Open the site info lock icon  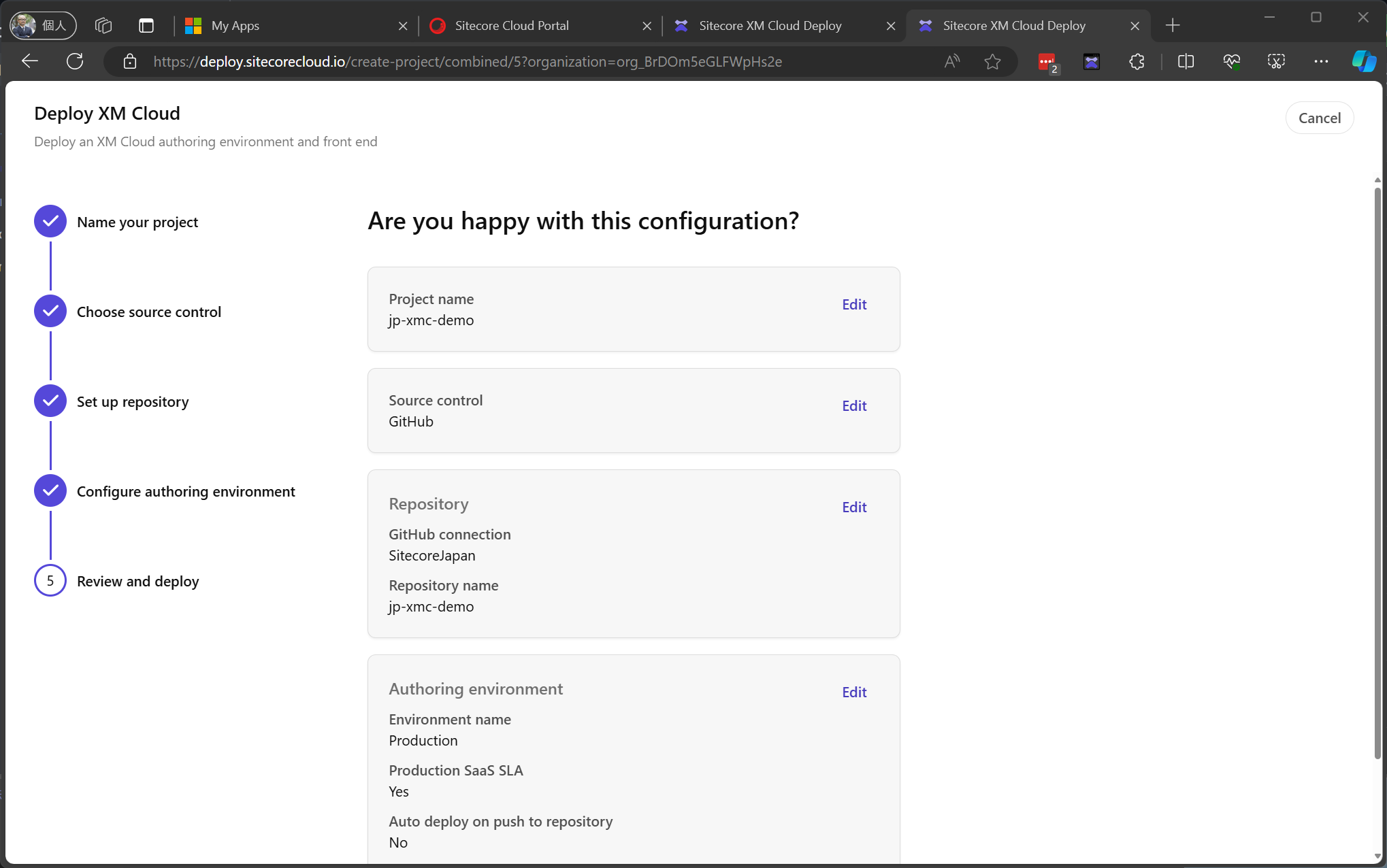coord(129,62)
